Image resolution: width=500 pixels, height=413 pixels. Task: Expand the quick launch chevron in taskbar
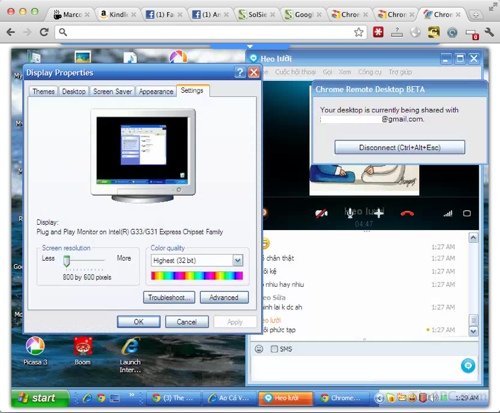click(x=132, y=395)
